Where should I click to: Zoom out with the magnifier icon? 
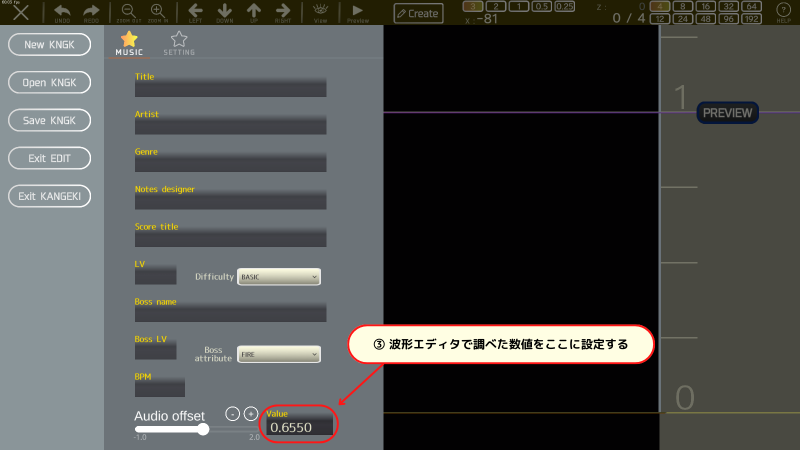point(128,11)
